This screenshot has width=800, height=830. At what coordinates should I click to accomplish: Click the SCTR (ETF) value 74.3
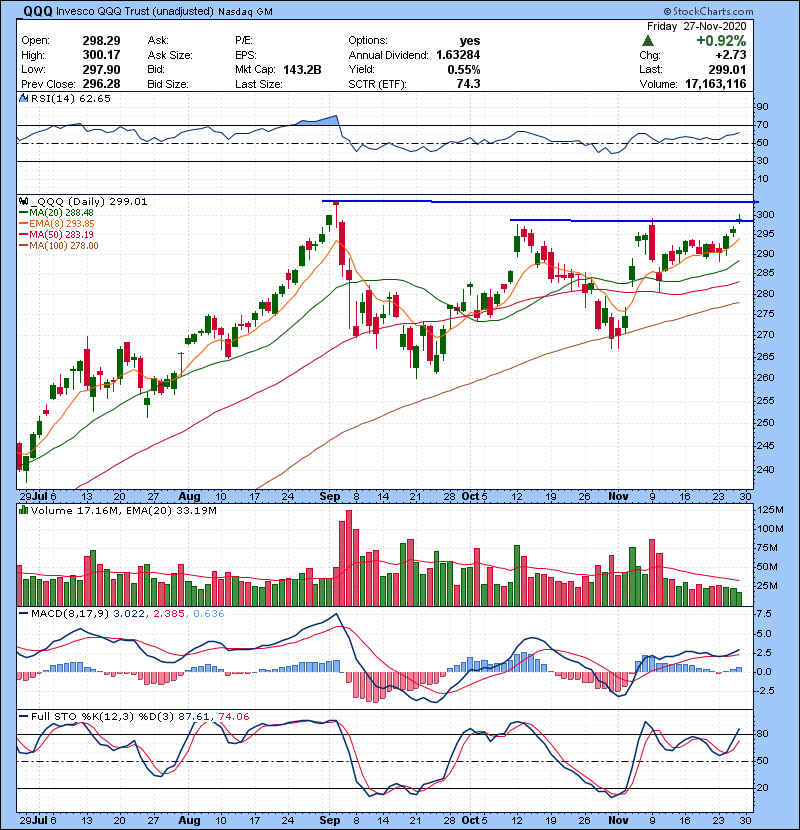pos(468,84)
